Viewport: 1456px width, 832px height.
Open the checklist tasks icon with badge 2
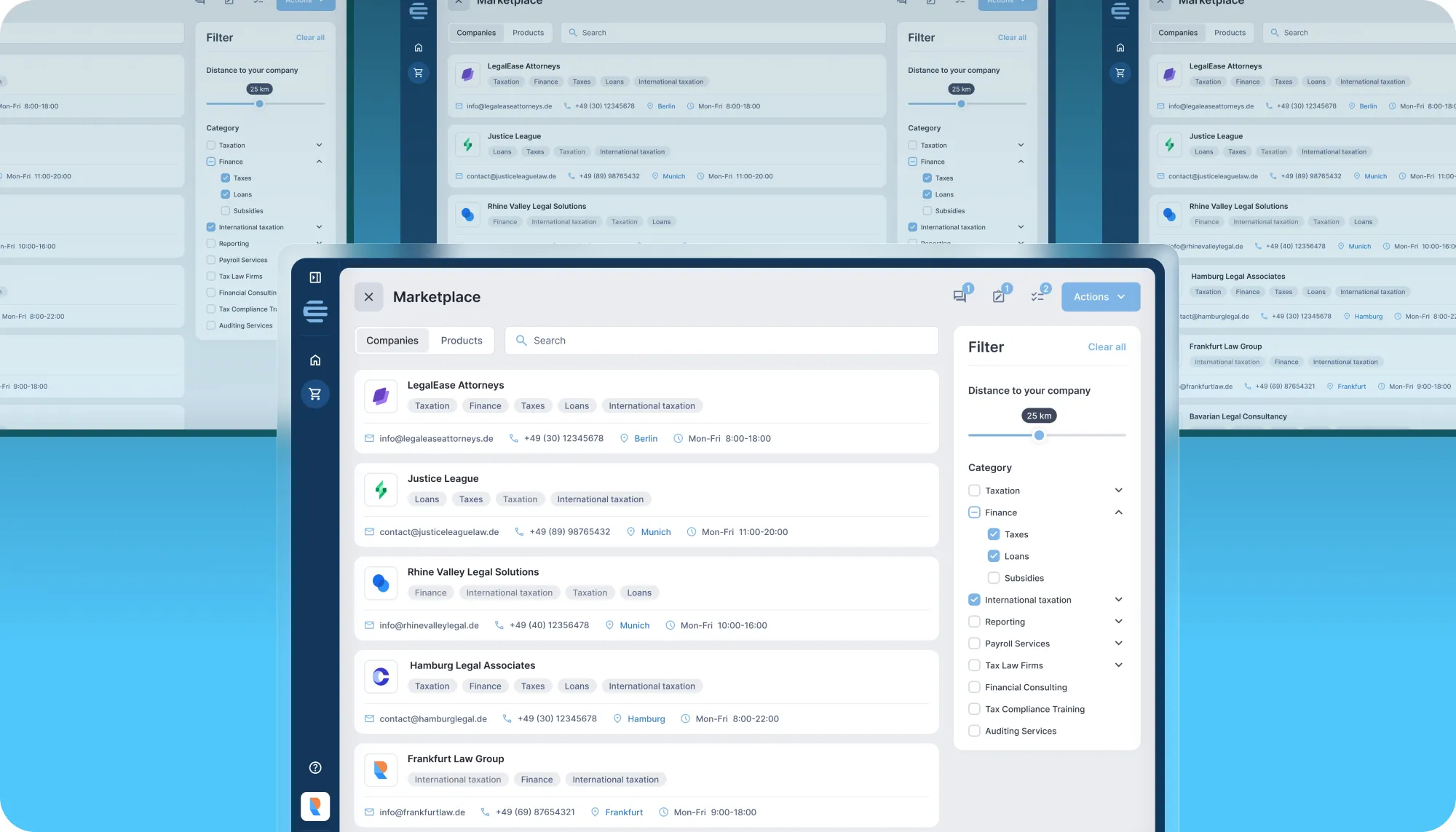1038,296
